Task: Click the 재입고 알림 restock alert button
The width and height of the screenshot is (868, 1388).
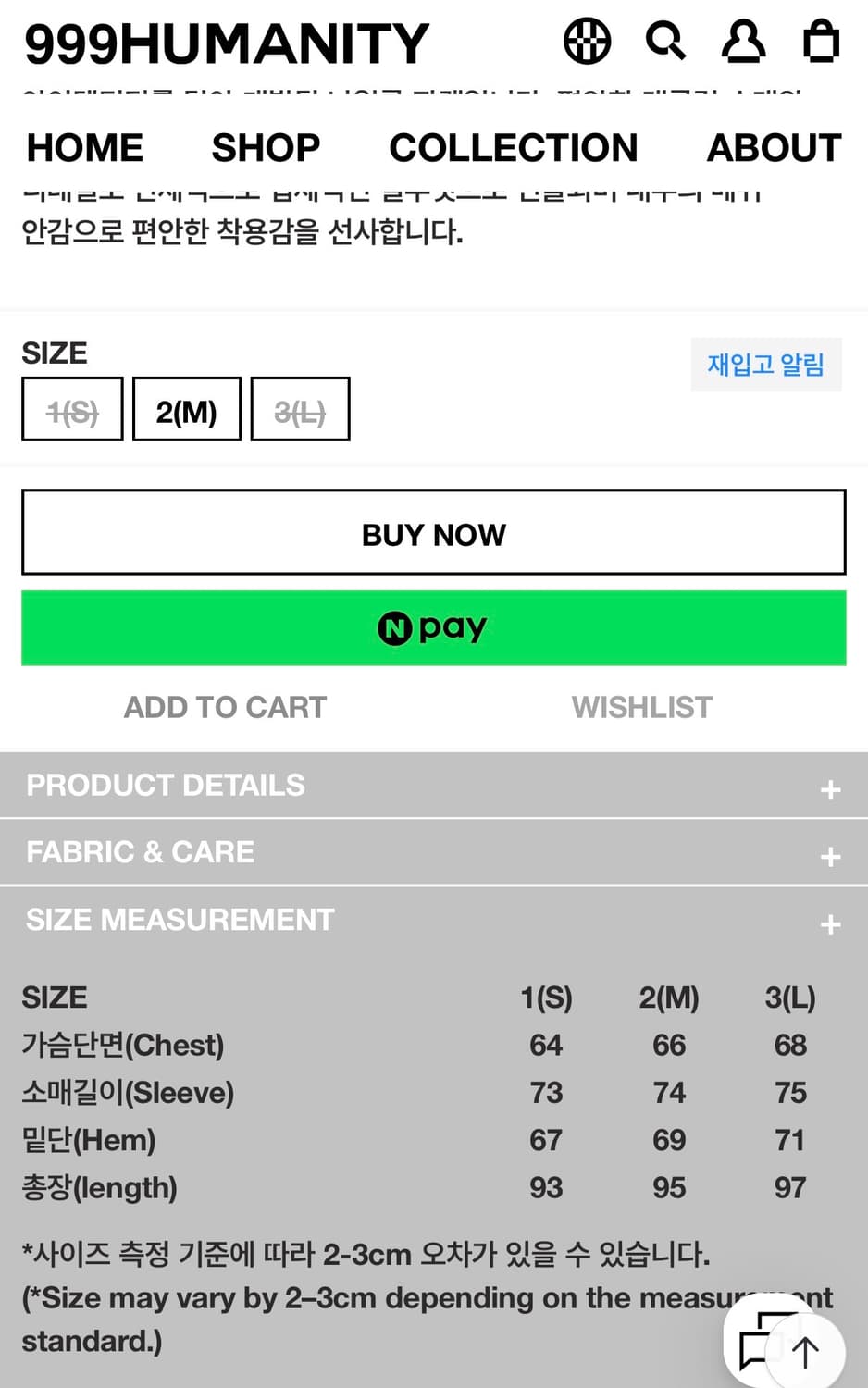Action: point(765,365)
